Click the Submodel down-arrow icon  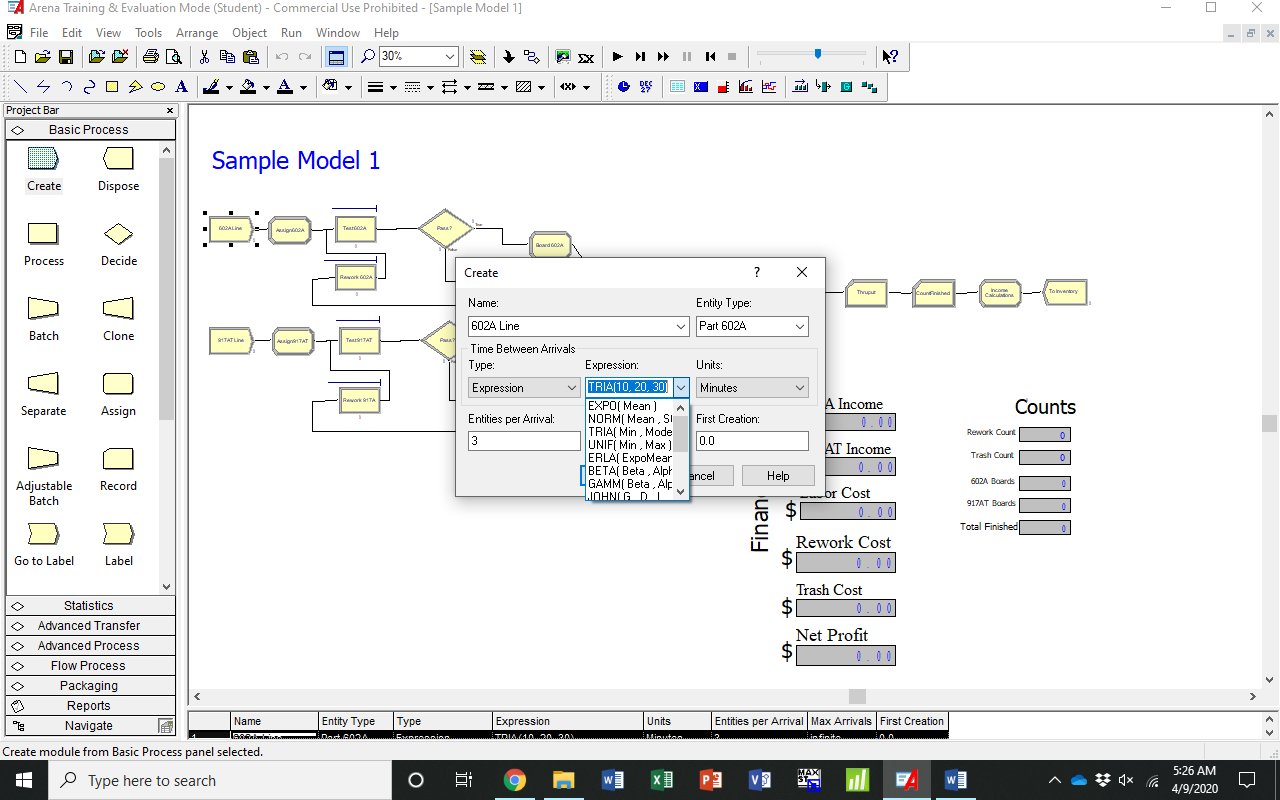point(509,57)
